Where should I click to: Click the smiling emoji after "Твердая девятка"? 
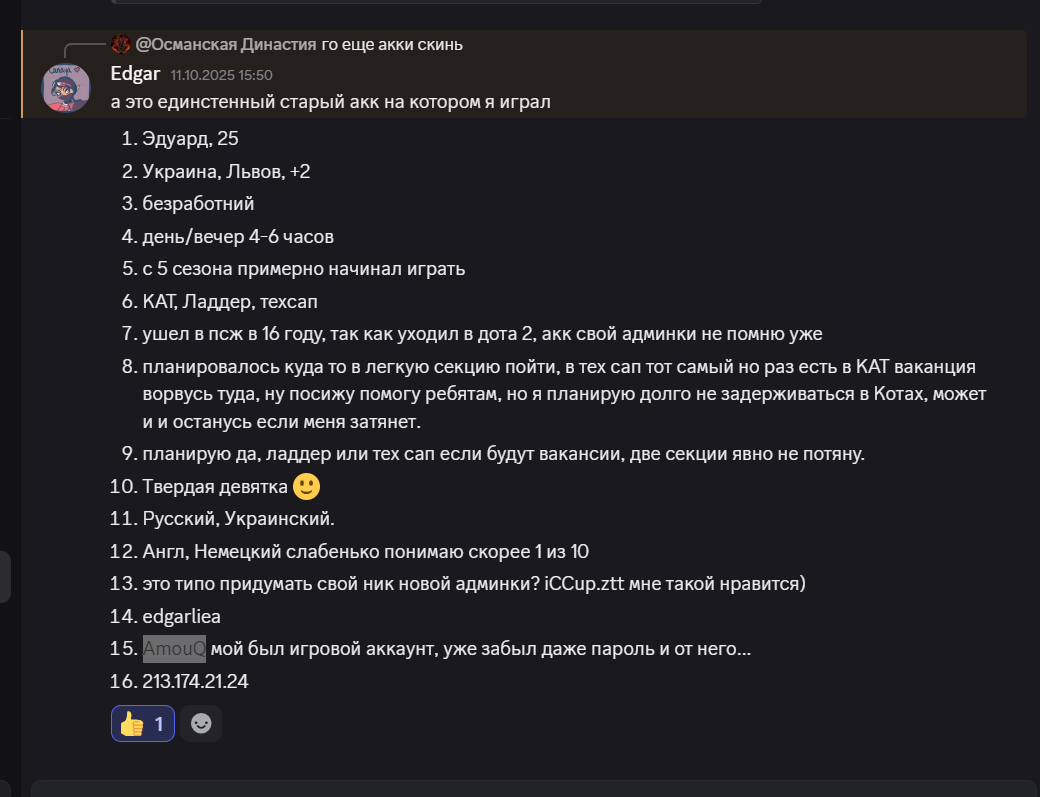307,487
